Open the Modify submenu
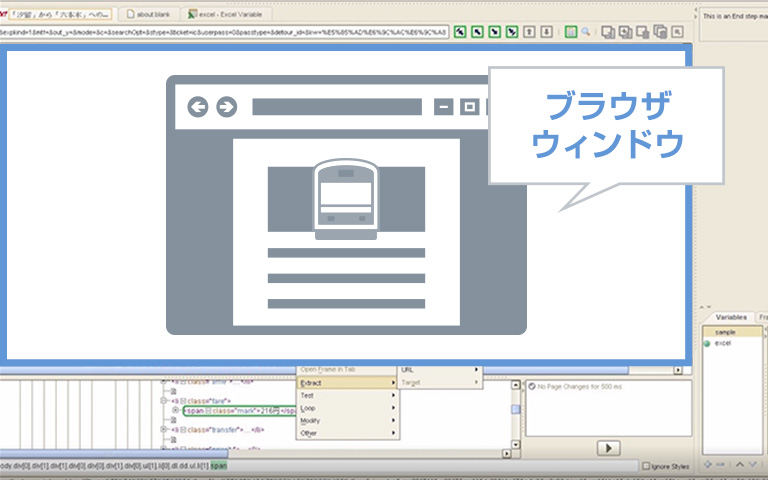768x480 pixels. point(348,421)
